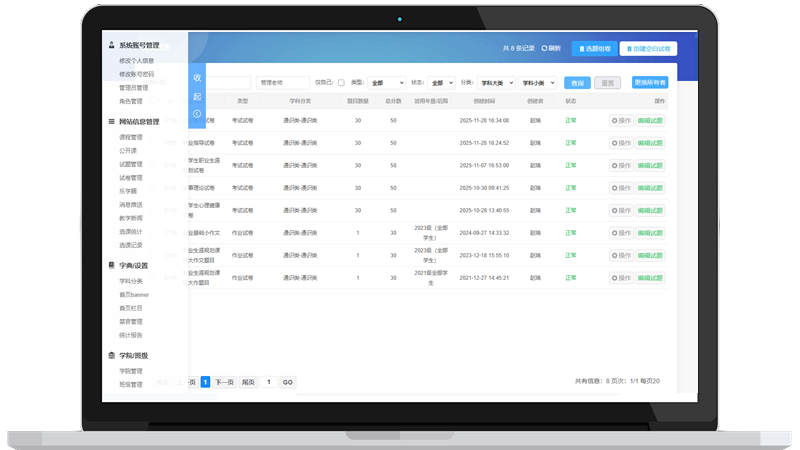Viewport: 800px width, 450px height.
Task: Open 学院管理 in the sidebar
Action: [x=131, y=371]
